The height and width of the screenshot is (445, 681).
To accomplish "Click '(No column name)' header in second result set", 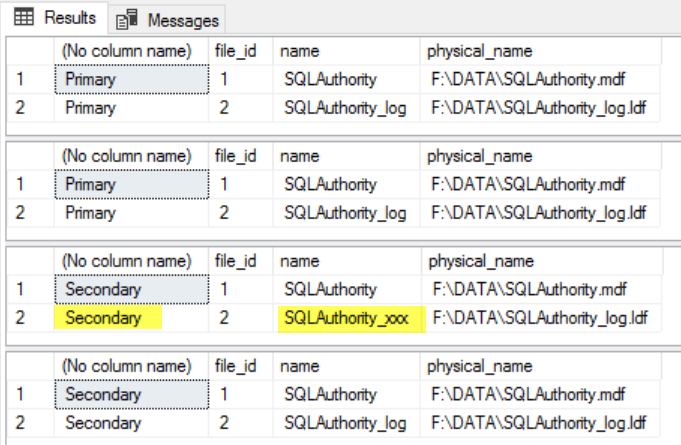I will click(131, 156).
